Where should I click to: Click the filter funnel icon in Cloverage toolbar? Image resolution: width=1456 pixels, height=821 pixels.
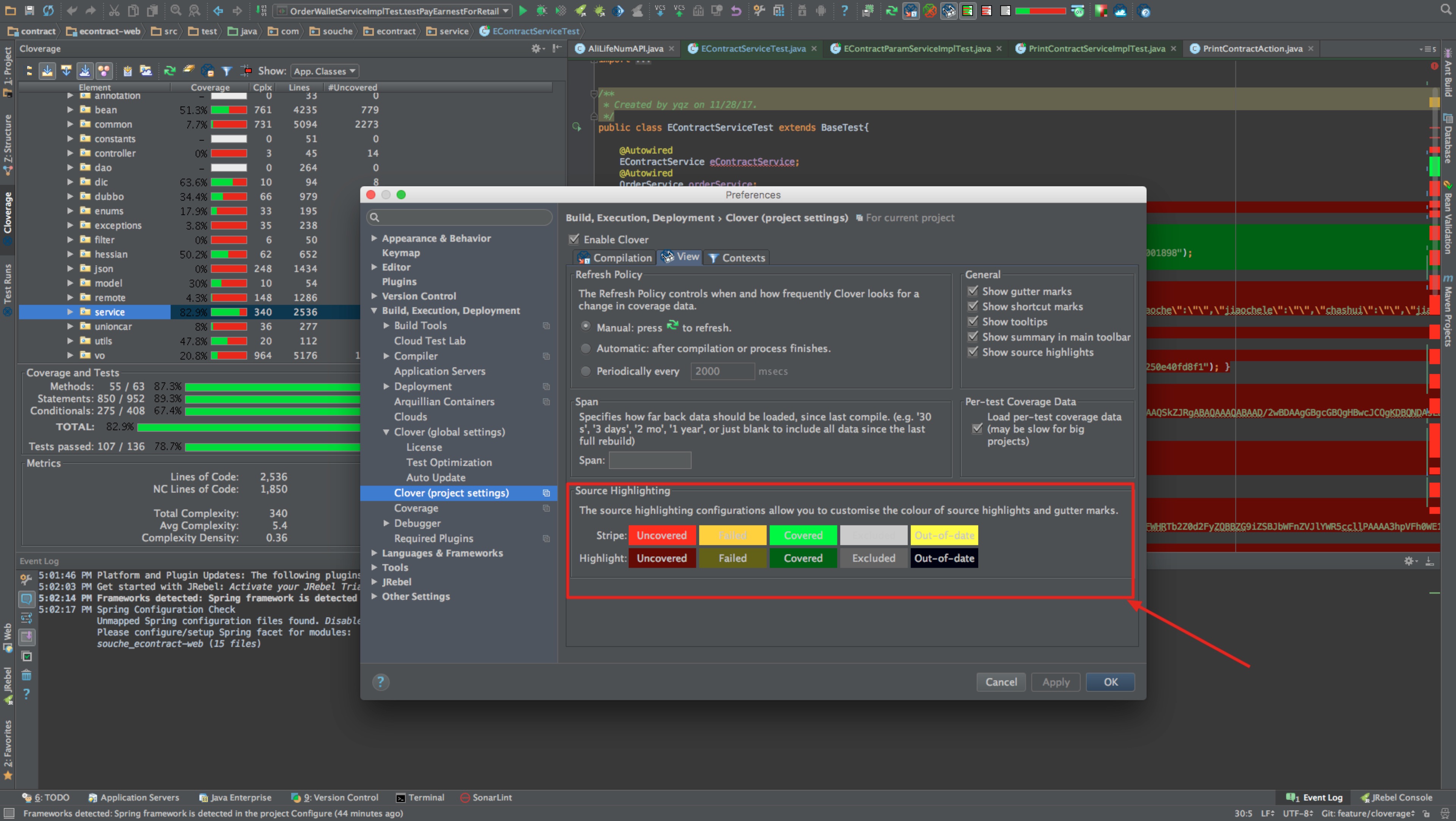pyautogui.click(x=226, y=71)
